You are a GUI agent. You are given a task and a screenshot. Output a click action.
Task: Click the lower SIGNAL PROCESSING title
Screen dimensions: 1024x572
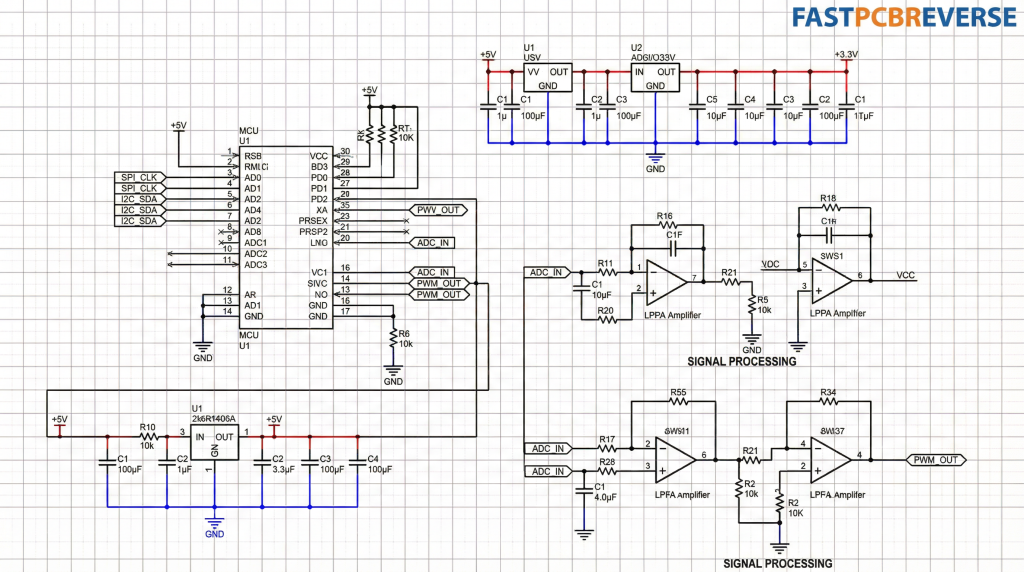[777, 563]
